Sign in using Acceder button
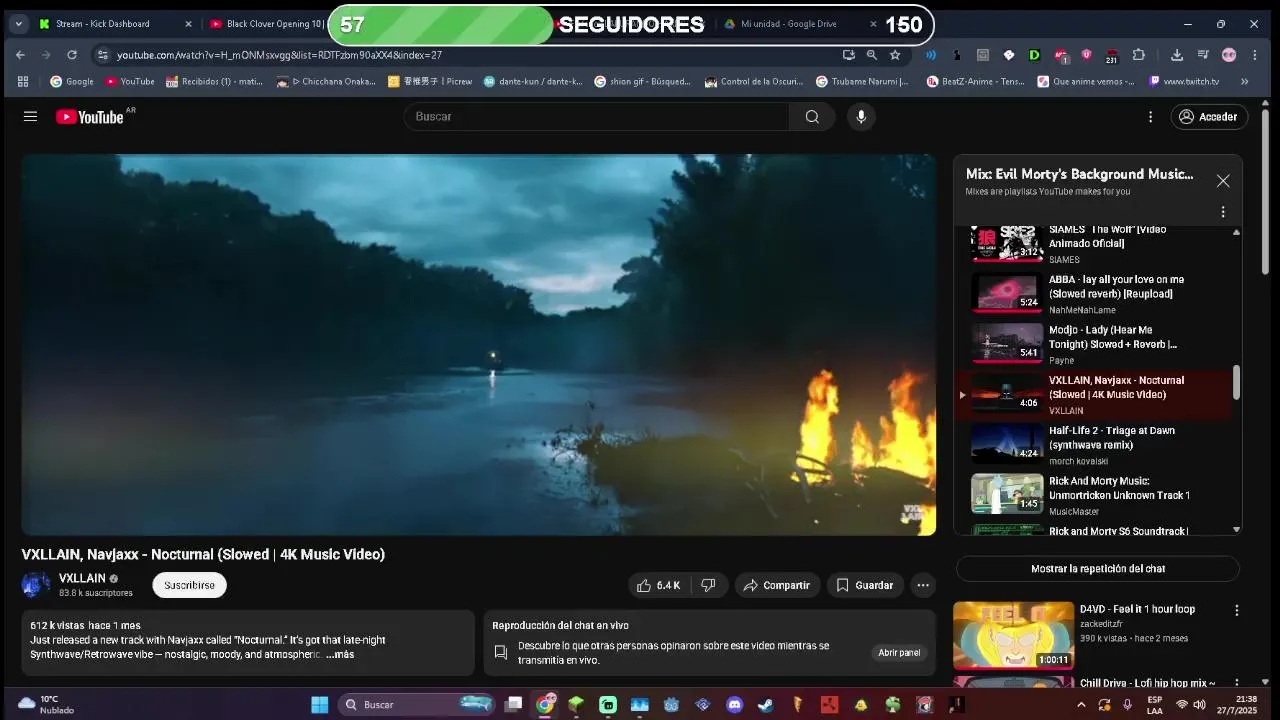 (1209, 117)
